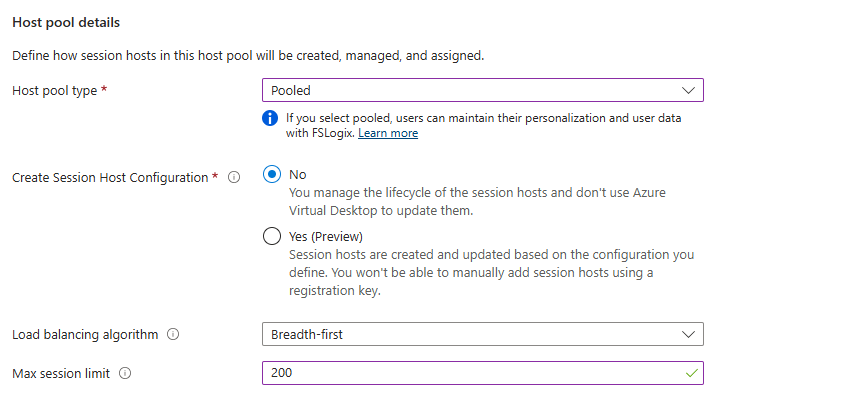
Task: Select the Yes (Preview) radio button
Action: tap(271, 237)
